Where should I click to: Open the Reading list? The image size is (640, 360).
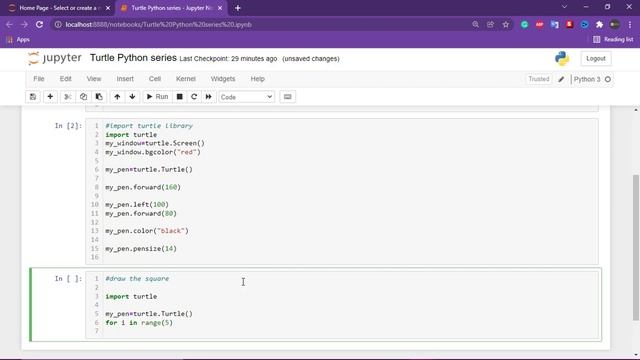[x=613, y=39]
